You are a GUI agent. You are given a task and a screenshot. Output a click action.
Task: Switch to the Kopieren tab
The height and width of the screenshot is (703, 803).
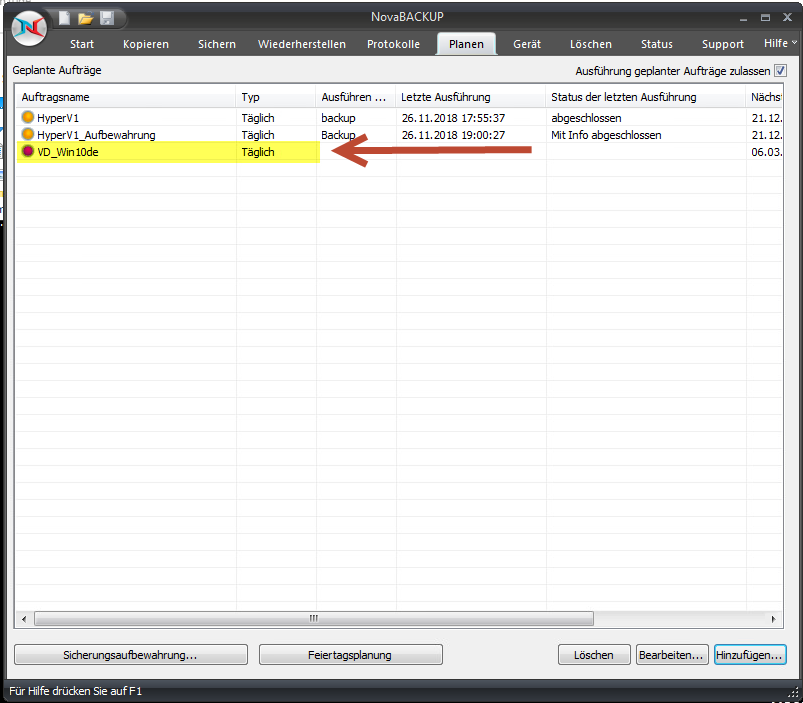(x=146, y=44)
